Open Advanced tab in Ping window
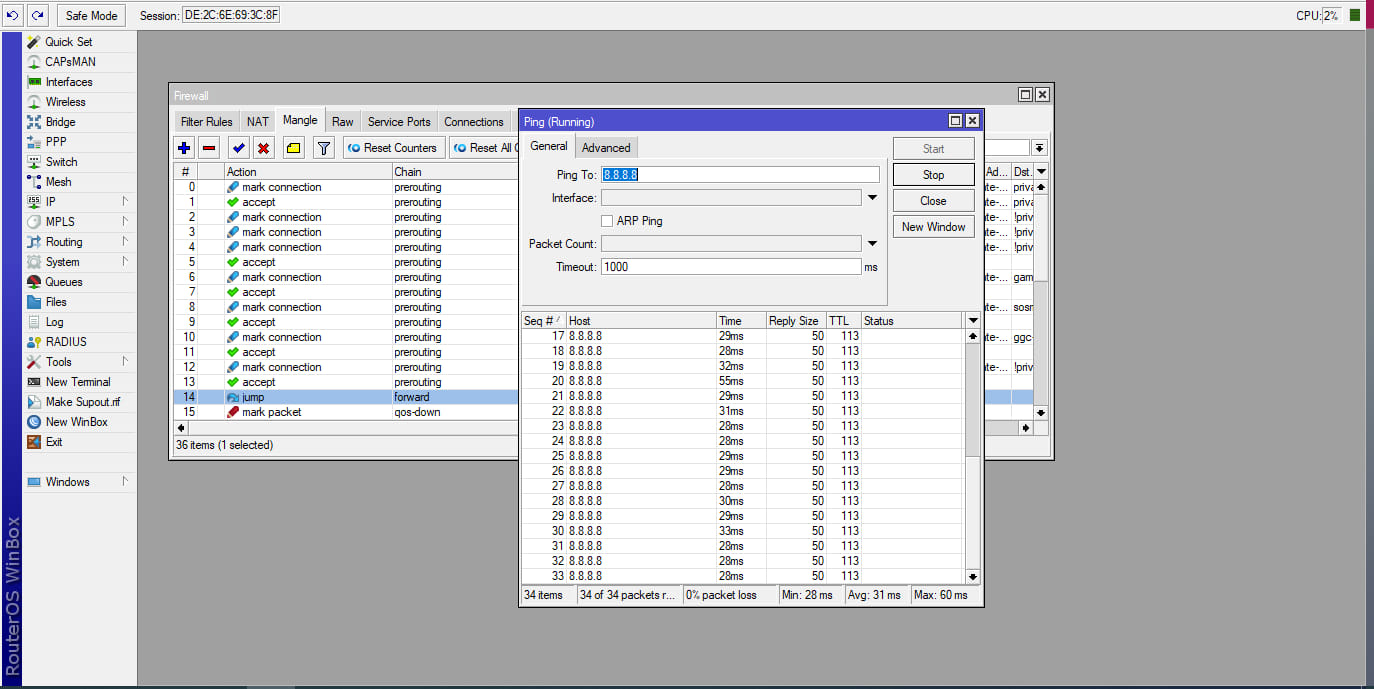The height and width of the screenshot is (689, 1374). pyautogui.click(x=606, y=148)
